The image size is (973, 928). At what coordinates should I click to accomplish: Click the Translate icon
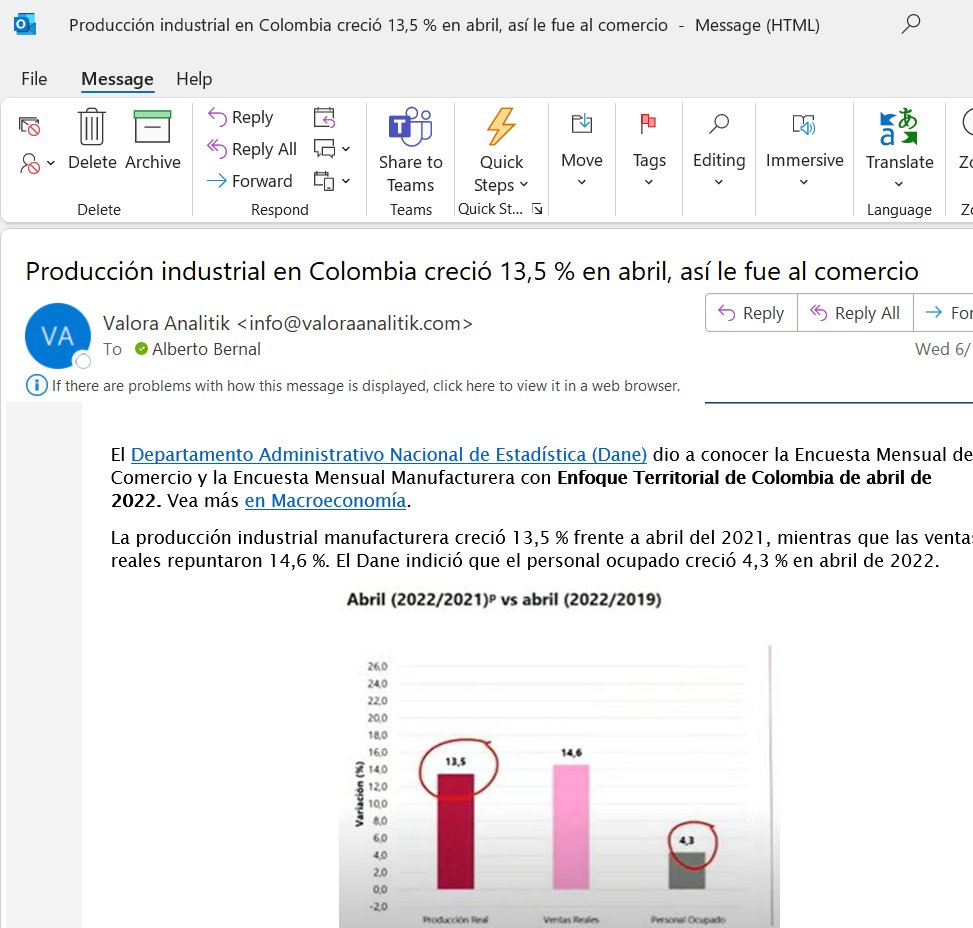(x=899, y=127)
